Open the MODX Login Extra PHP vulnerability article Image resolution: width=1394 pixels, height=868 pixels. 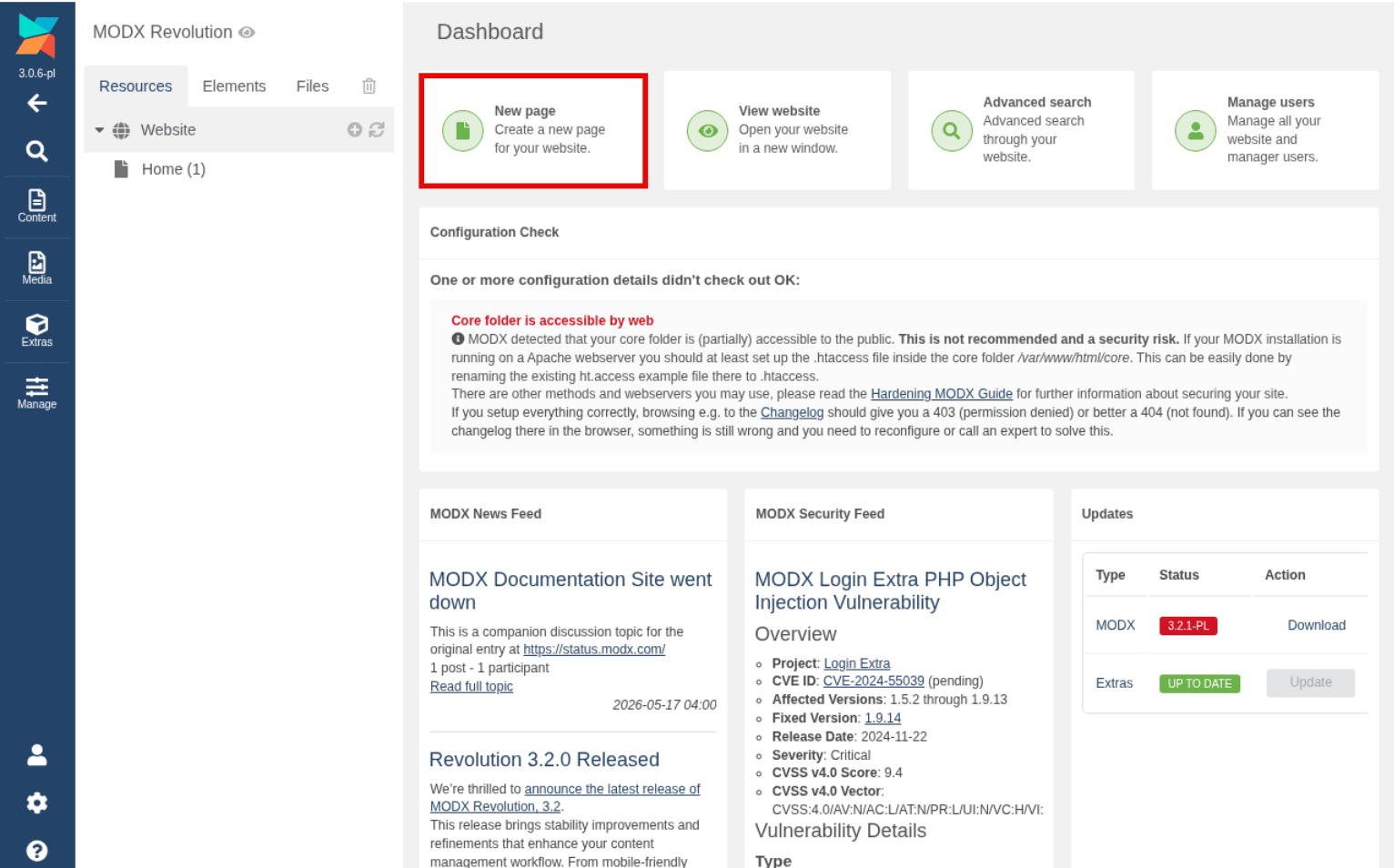coord(891,591)
